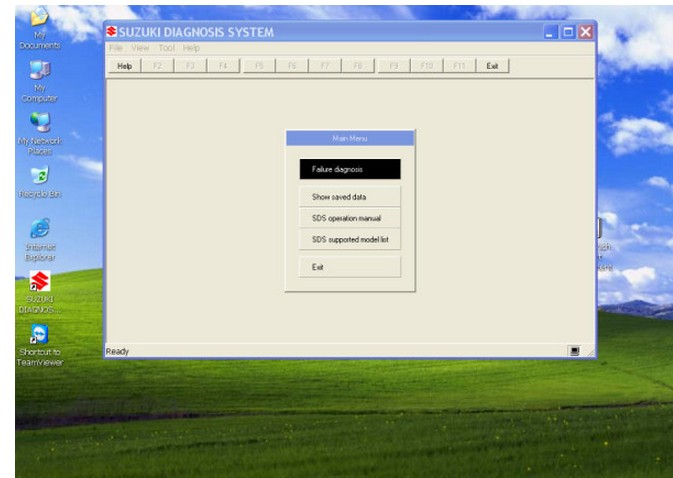
Task: Maximize the Suzuki Diagnosis System window
Action: pos(568,32)
